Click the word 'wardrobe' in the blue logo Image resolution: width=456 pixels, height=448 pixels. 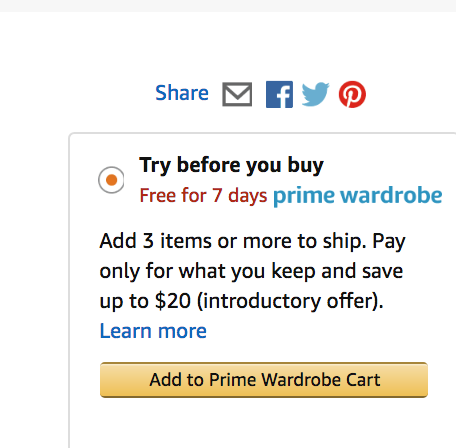[391, 195]
